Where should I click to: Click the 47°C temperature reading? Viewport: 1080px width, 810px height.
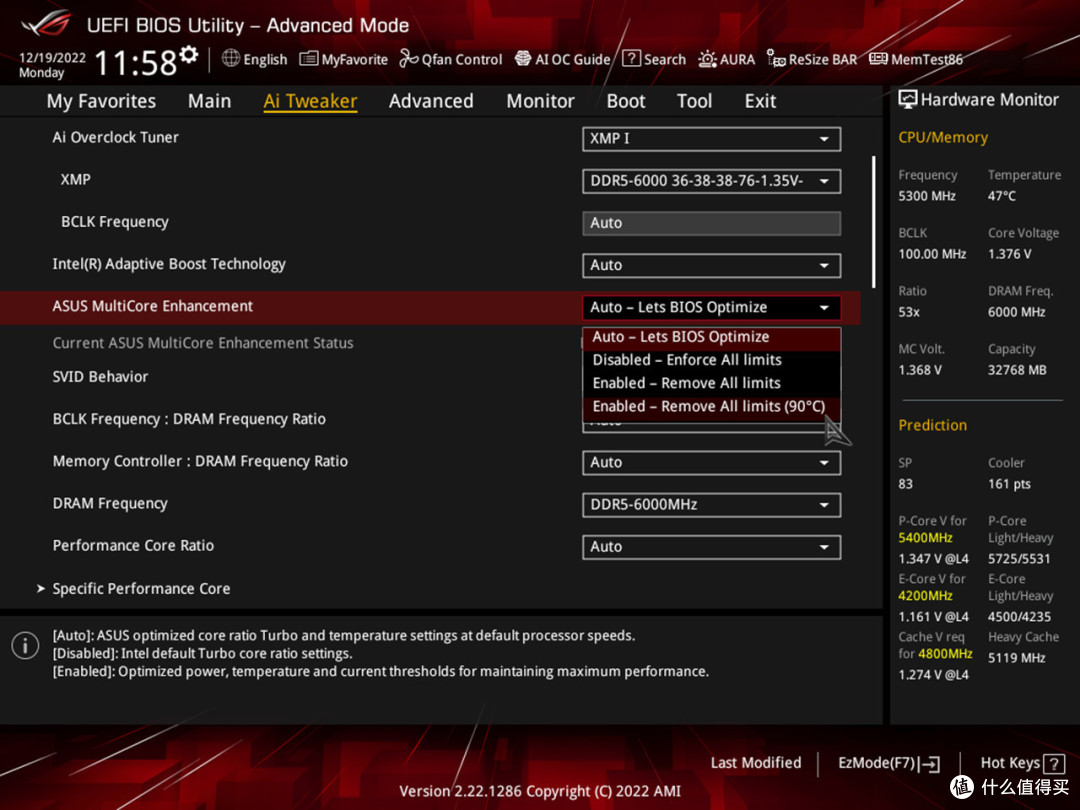pyautogui.click(x=1002, y=196)
